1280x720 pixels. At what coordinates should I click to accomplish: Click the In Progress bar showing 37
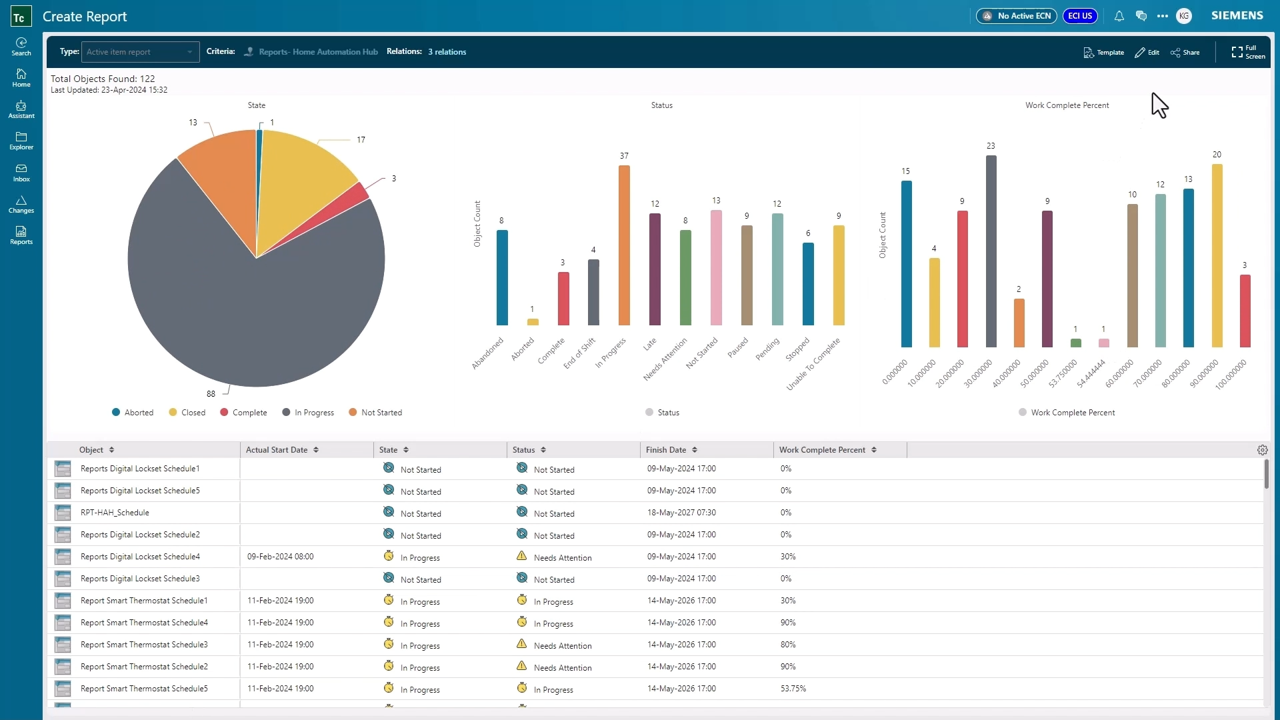(624, 245)
